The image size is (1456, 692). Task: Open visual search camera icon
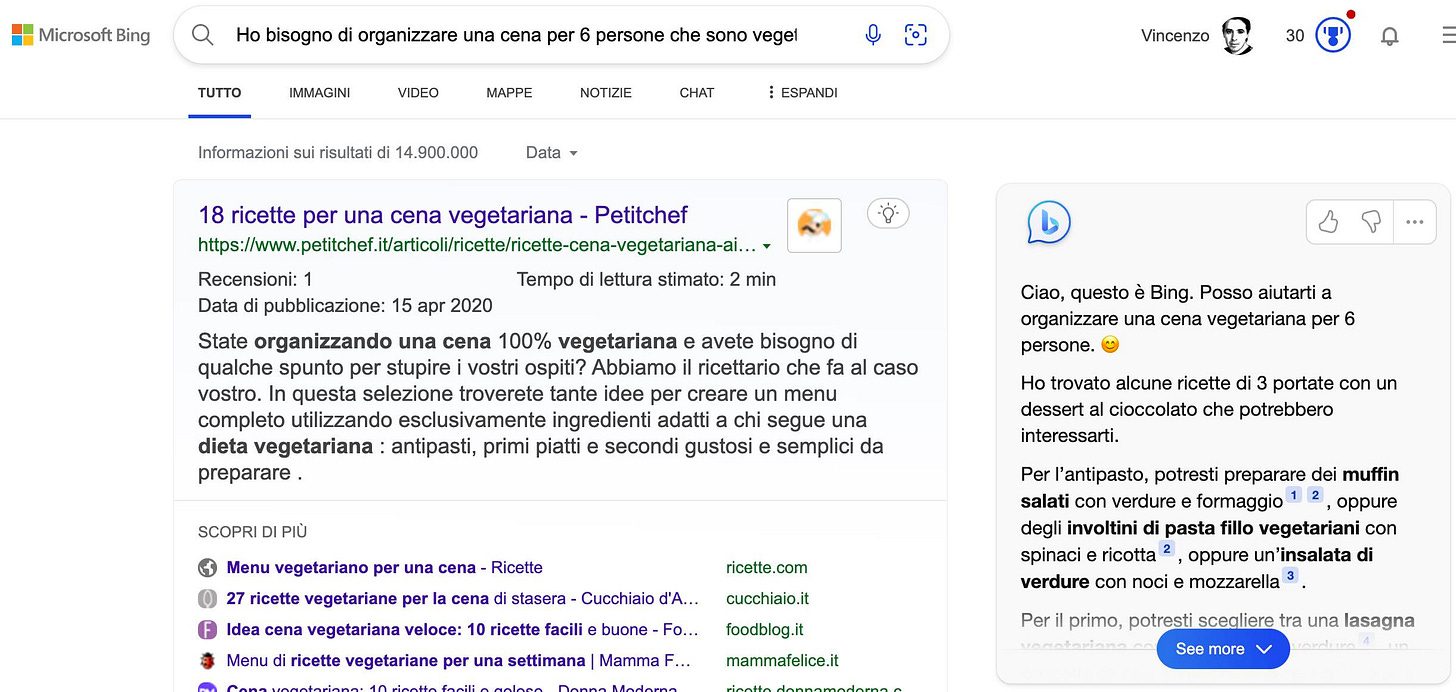click(916, 35)
